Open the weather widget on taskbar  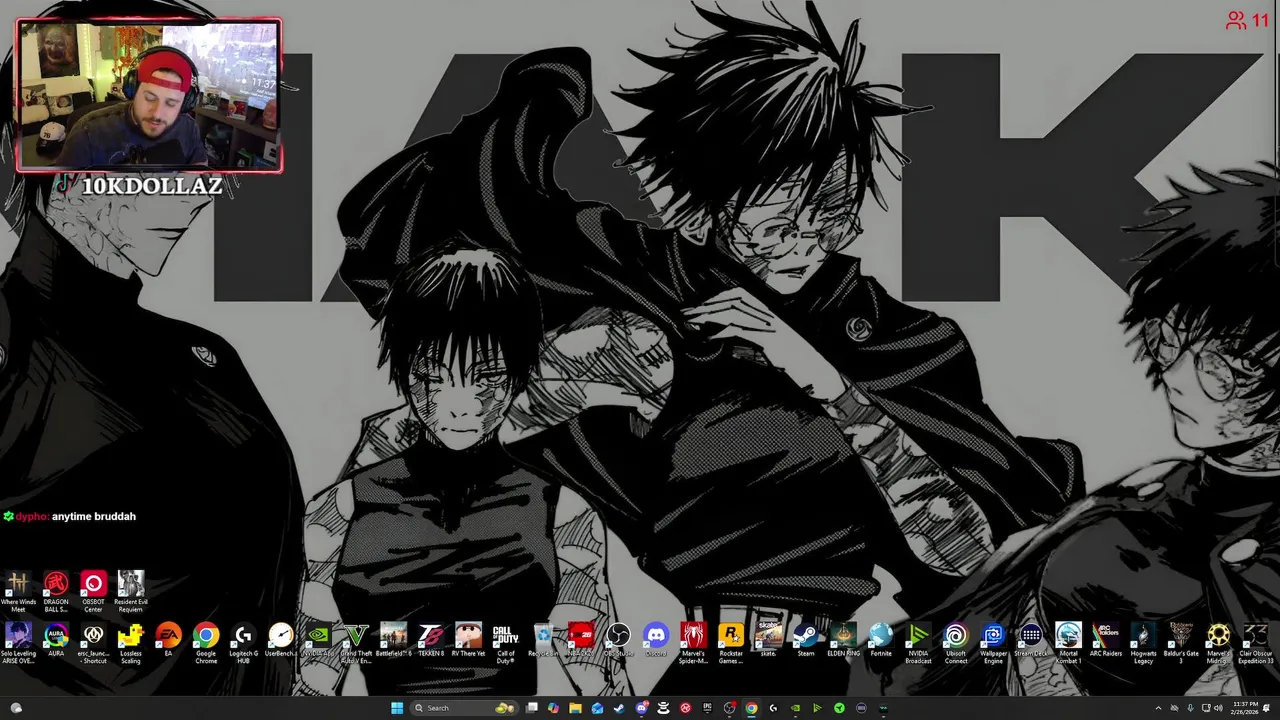(16, 708)
